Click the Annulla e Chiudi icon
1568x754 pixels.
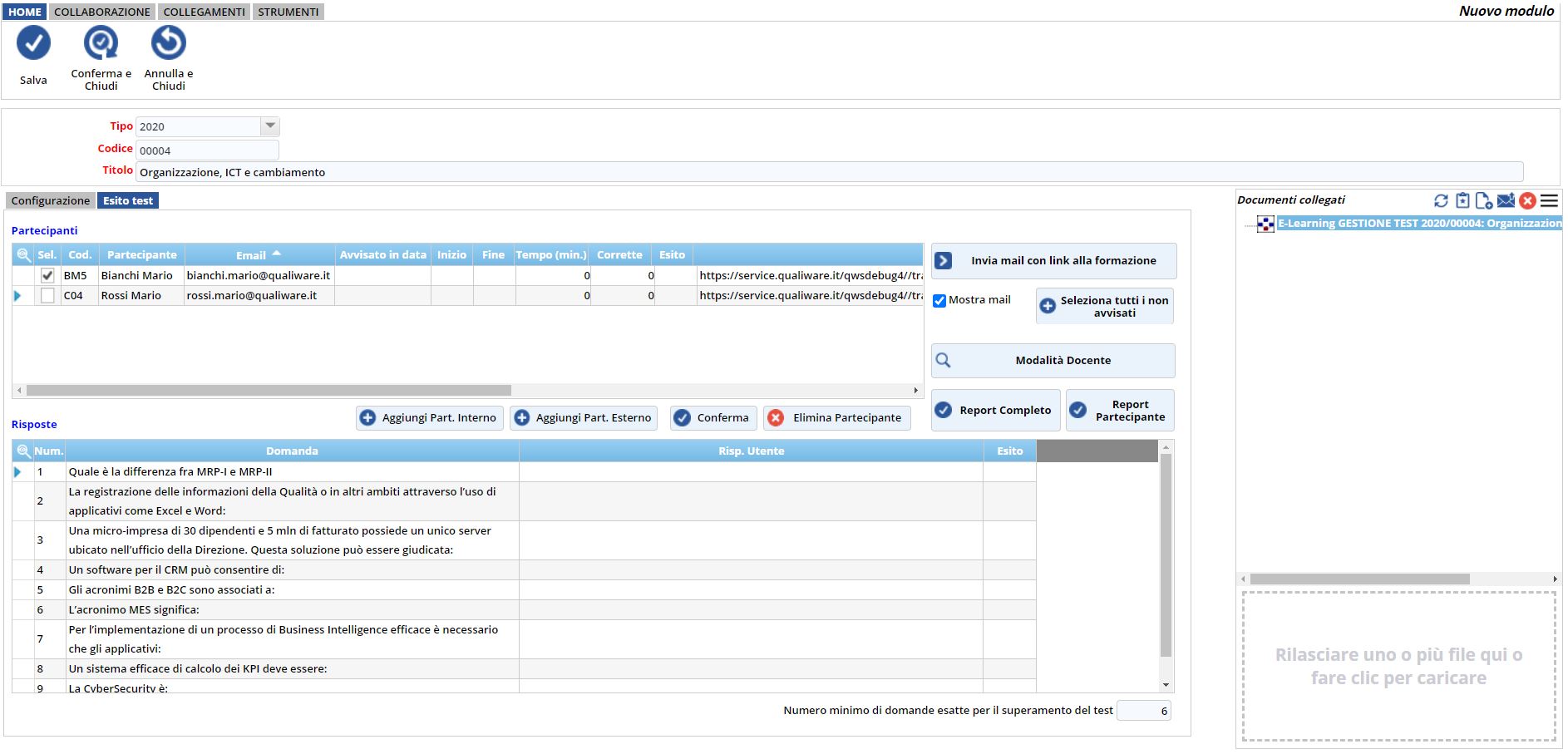point(168,43)
